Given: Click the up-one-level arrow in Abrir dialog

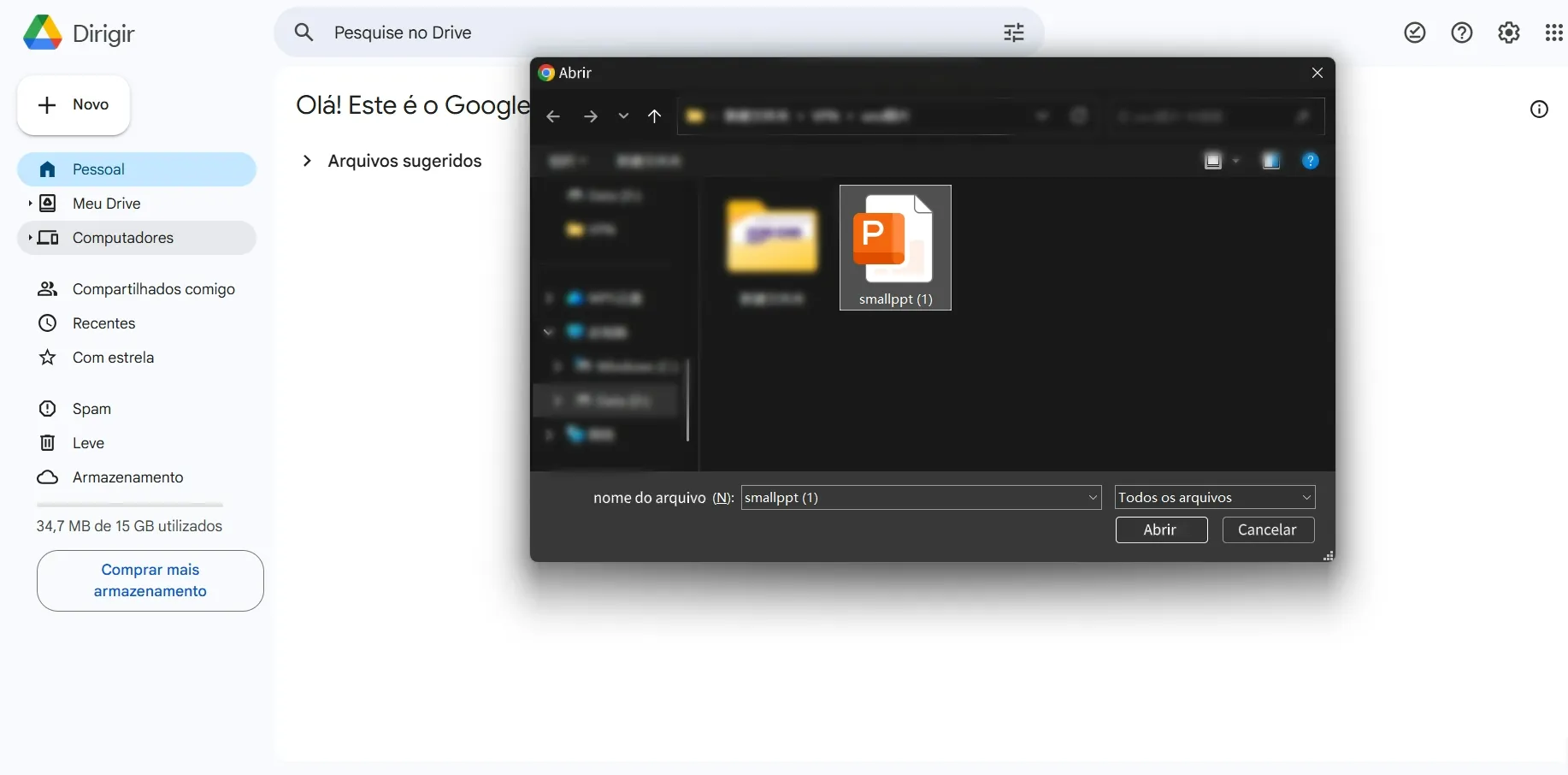Looking at the screenshot, I should (x=656, y=116).
